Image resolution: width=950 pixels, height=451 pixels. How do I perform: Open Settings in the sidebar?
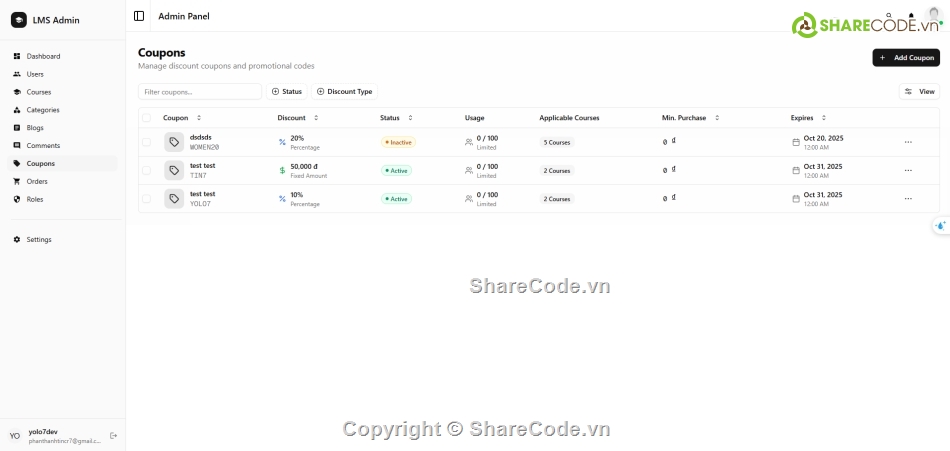[39, 240]
